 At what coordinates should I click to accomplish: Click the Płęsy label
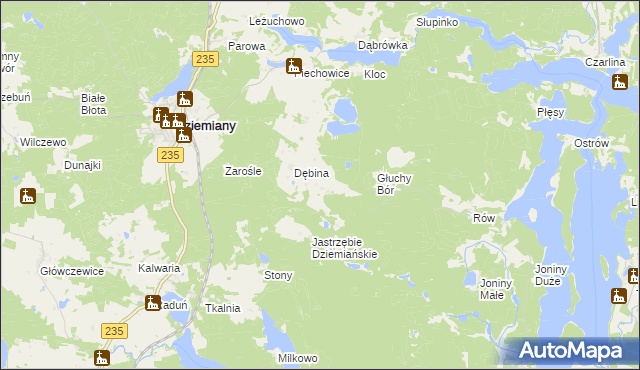[551, 112]
